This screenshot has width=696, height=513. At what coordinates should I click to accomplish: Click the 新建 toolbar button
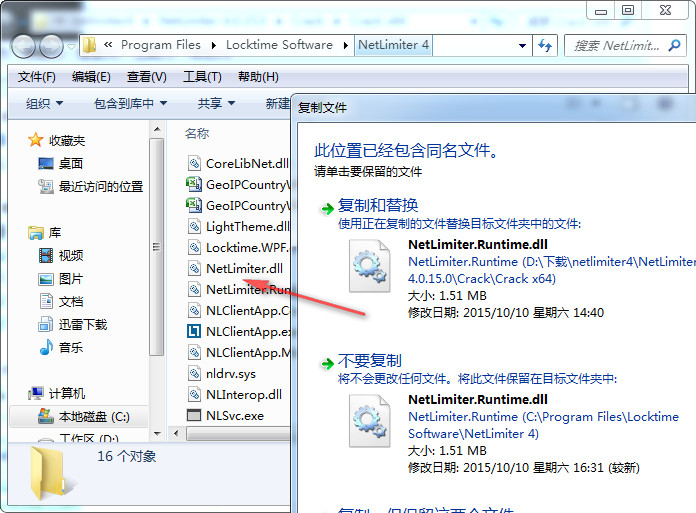pos(277,104)
